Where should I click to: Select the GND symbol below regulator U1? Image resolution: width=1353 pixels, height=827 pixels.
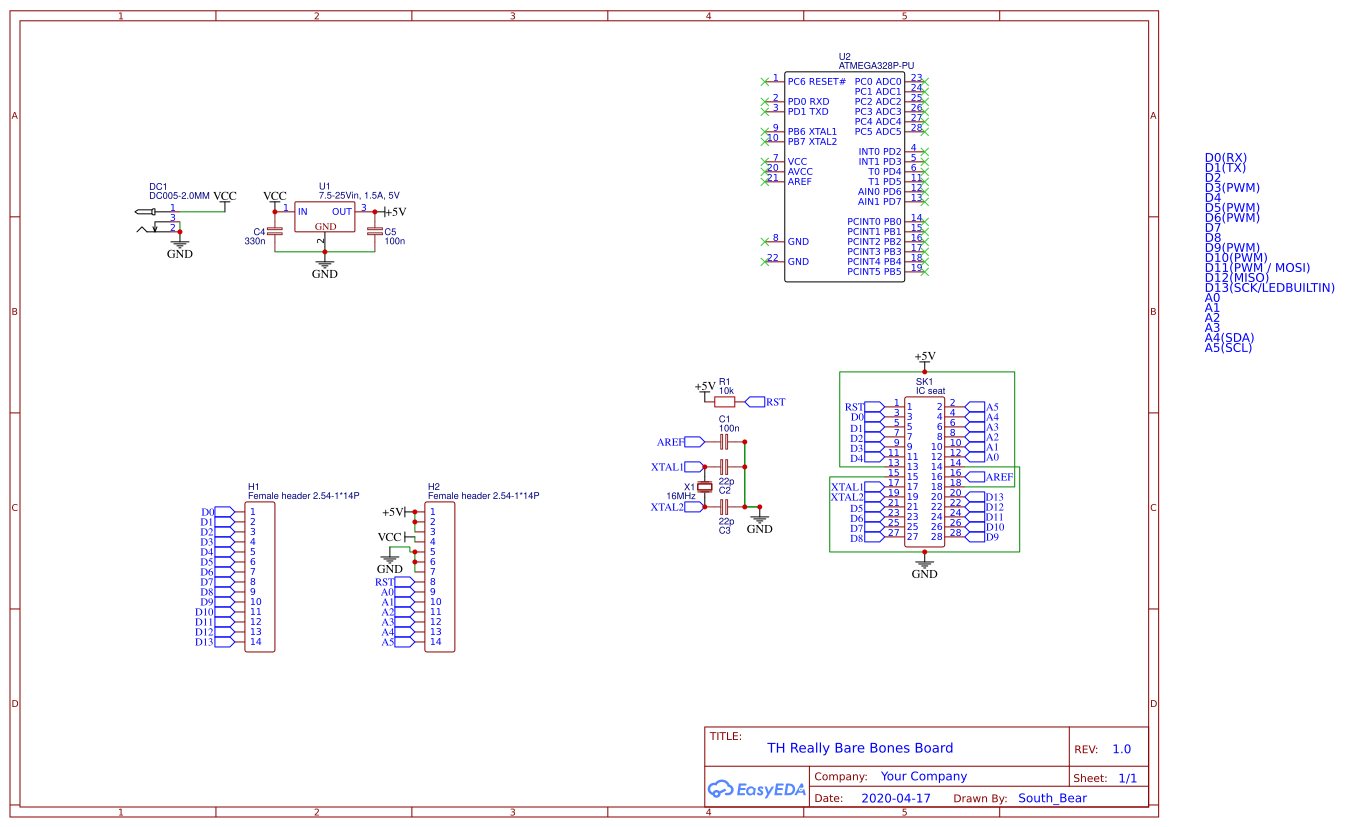click(323, 265)
